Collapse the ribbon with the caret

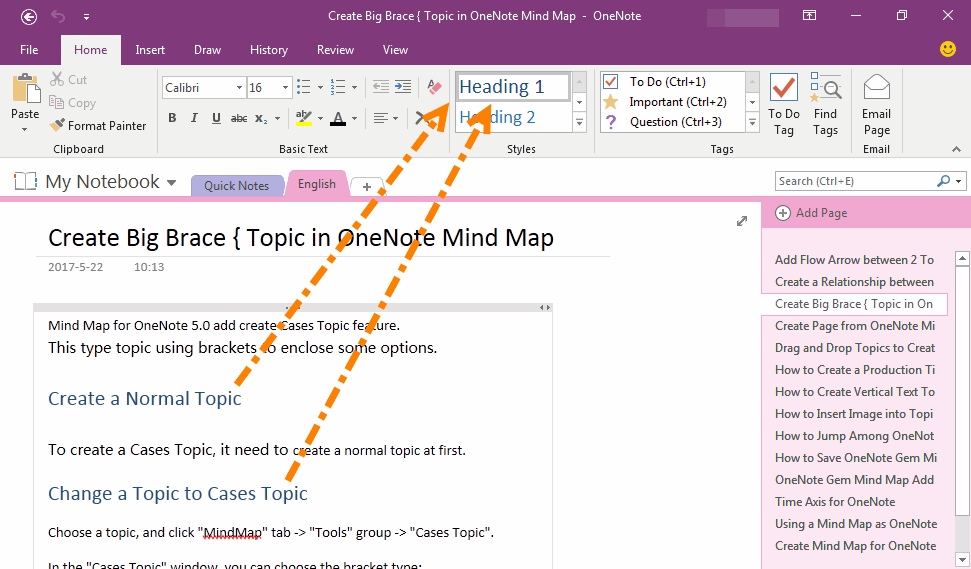956,149
